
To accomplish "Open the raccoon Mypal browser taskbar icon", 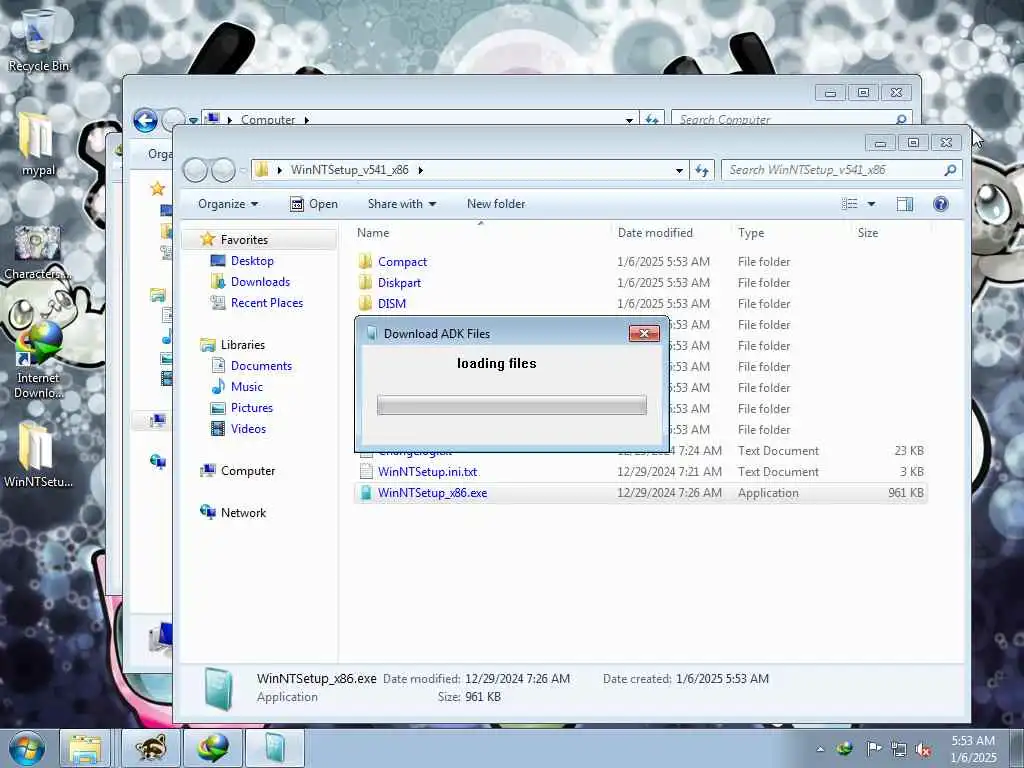I will (x=151, y=748).
